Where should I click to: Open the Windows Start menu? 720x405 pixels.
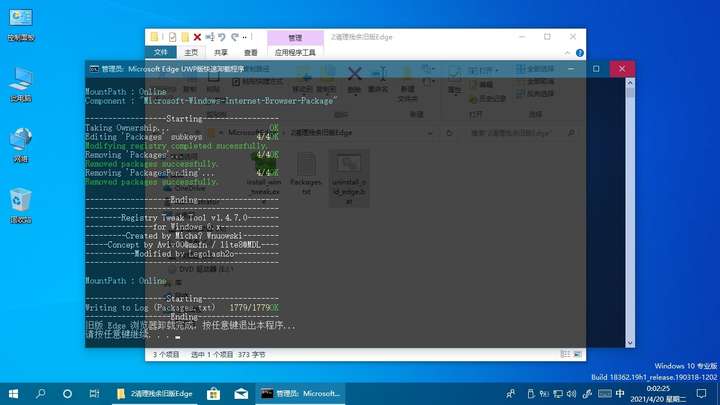(x=13, y=394)
